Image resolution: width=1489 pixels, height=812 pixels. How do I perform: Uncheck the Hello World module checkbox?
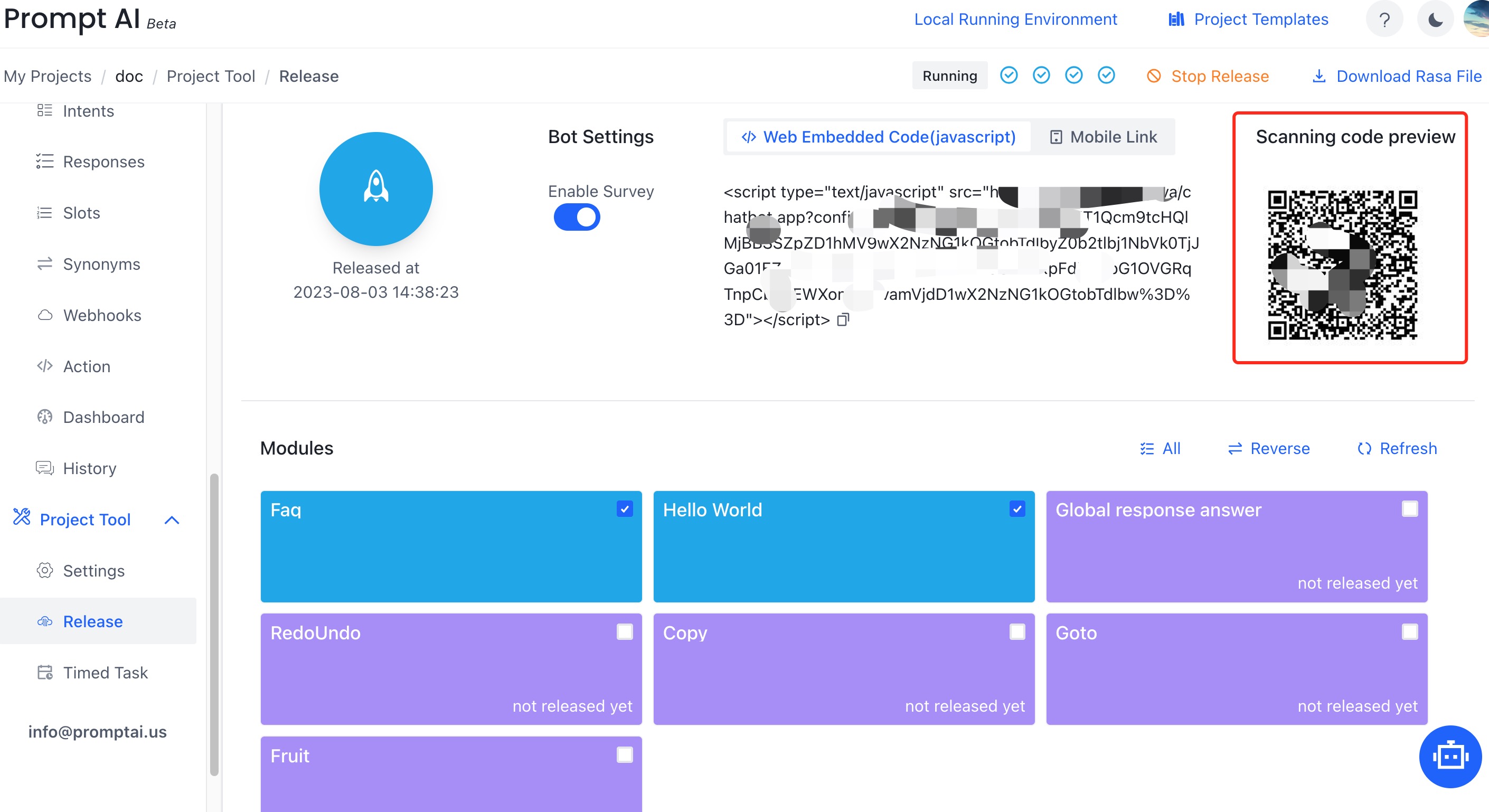pos(1017,508)
